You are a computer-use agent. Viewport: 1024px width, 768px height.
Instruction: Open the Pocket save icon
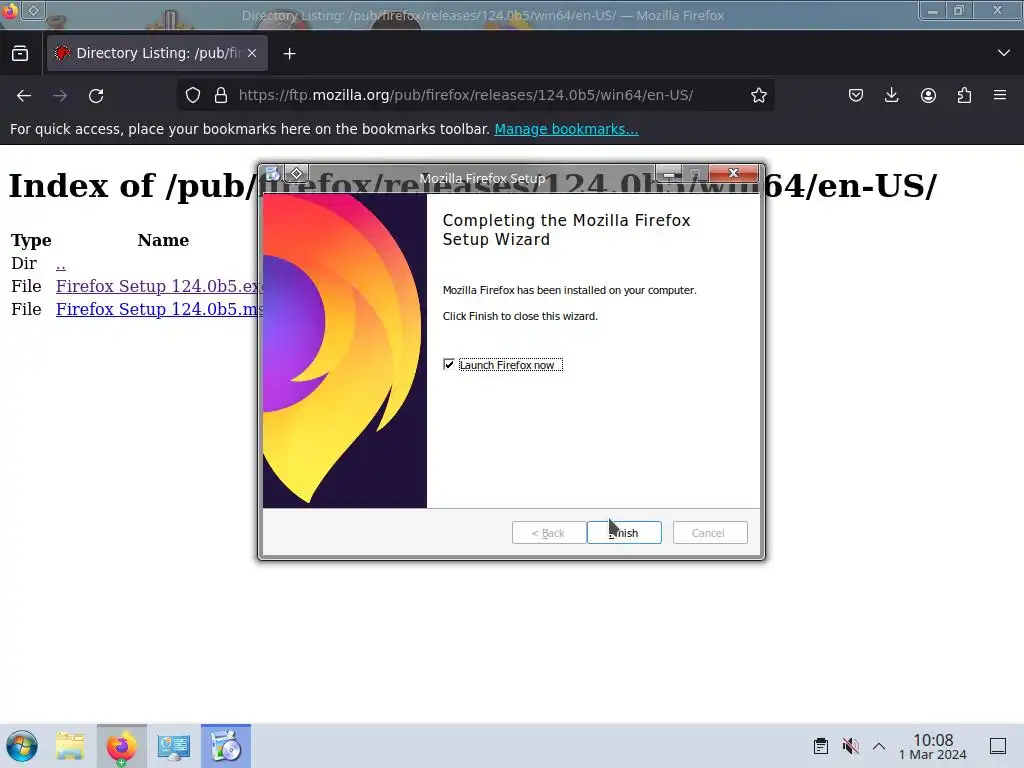pos(856,95)
